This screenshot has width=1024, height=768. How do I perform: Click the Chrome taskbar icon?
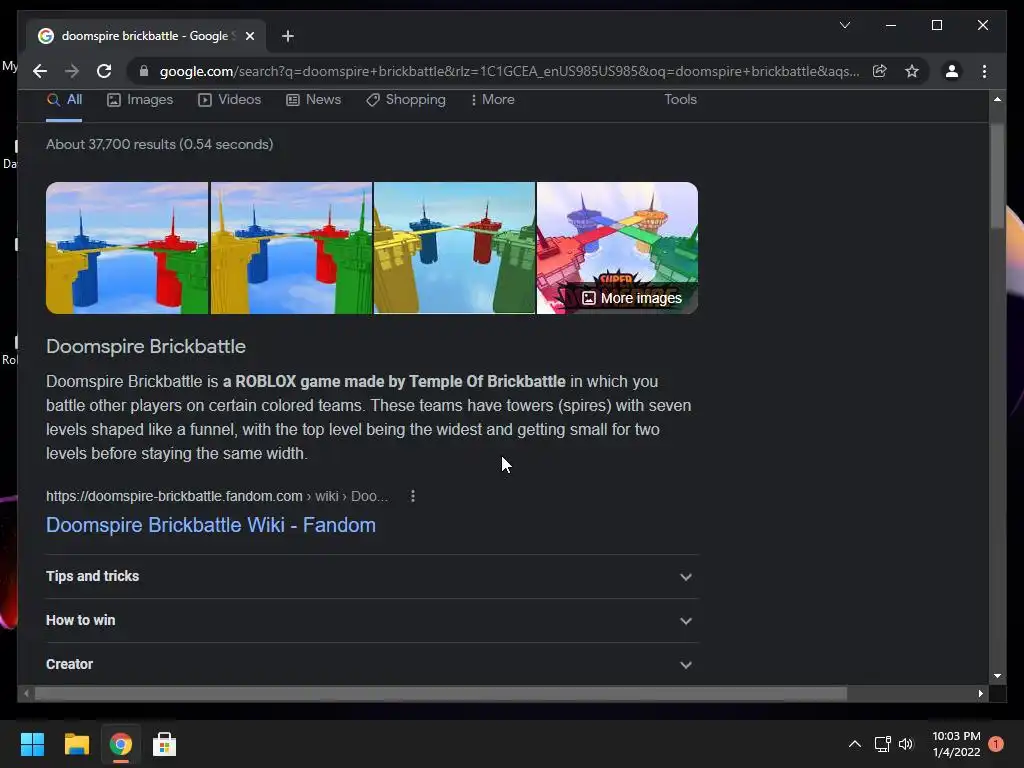pos(120,744)
